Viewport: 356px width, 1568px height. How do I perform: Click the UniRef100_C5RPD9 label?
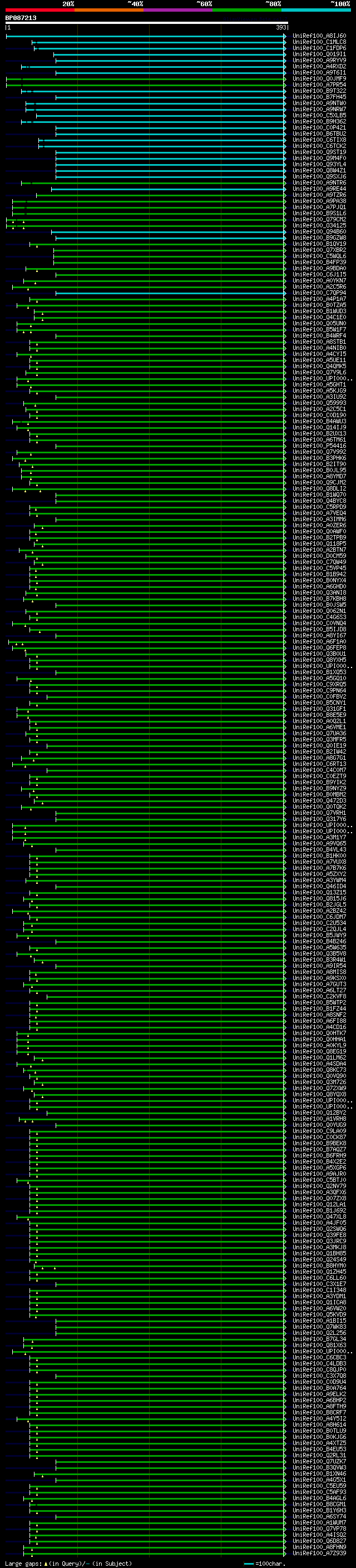pos(319,507)
